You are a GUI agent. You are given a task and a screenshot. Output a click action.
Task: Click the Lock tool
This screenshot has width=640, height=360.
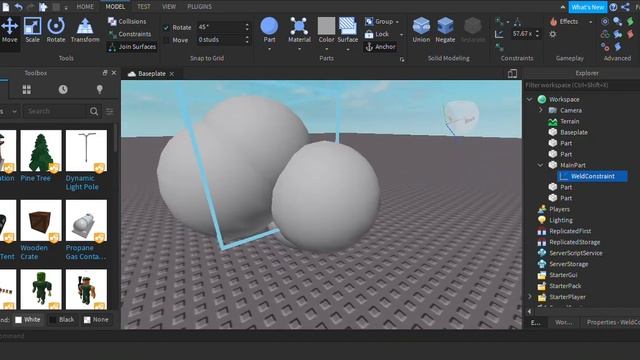376,34
